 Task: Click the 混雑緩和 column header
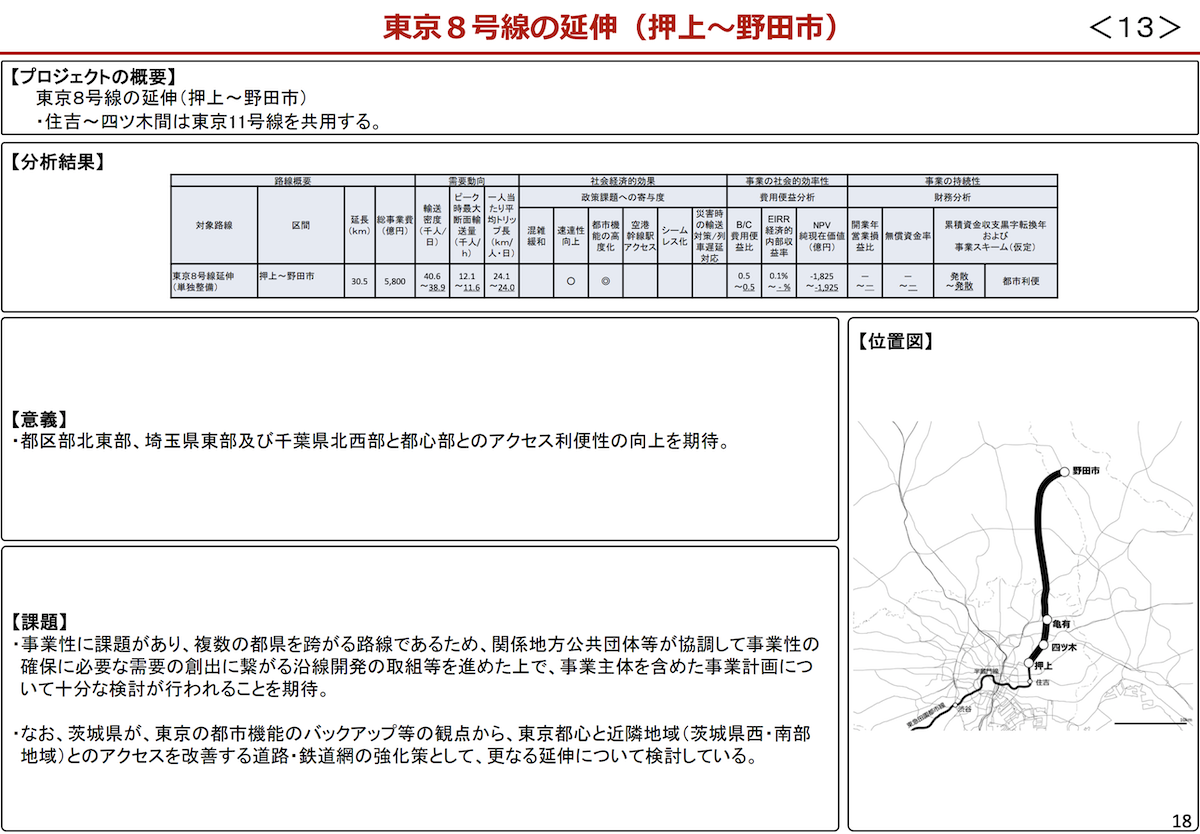[537, 236]
